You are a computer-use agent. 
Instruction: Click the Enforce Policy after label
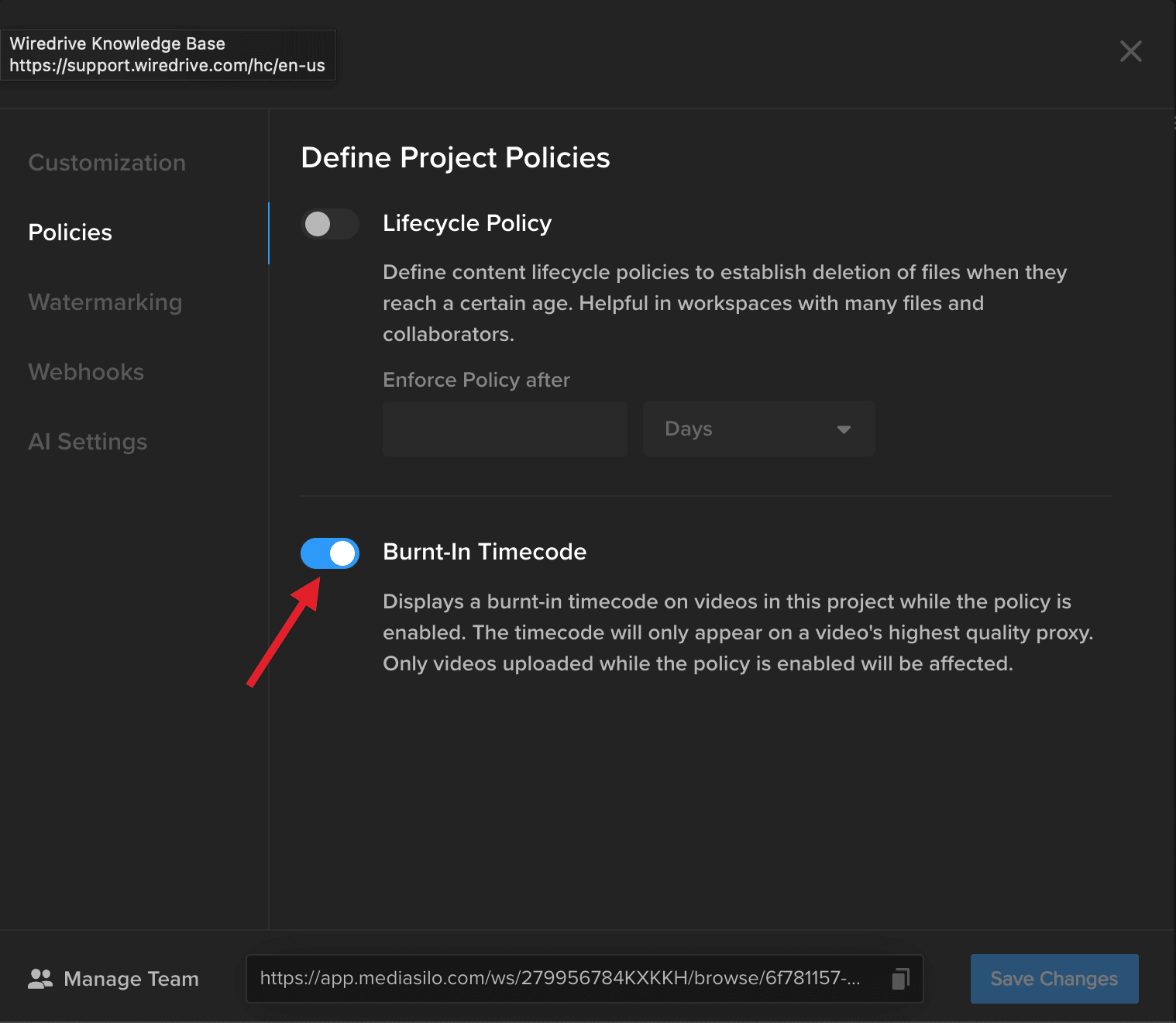tap(476, 380)
